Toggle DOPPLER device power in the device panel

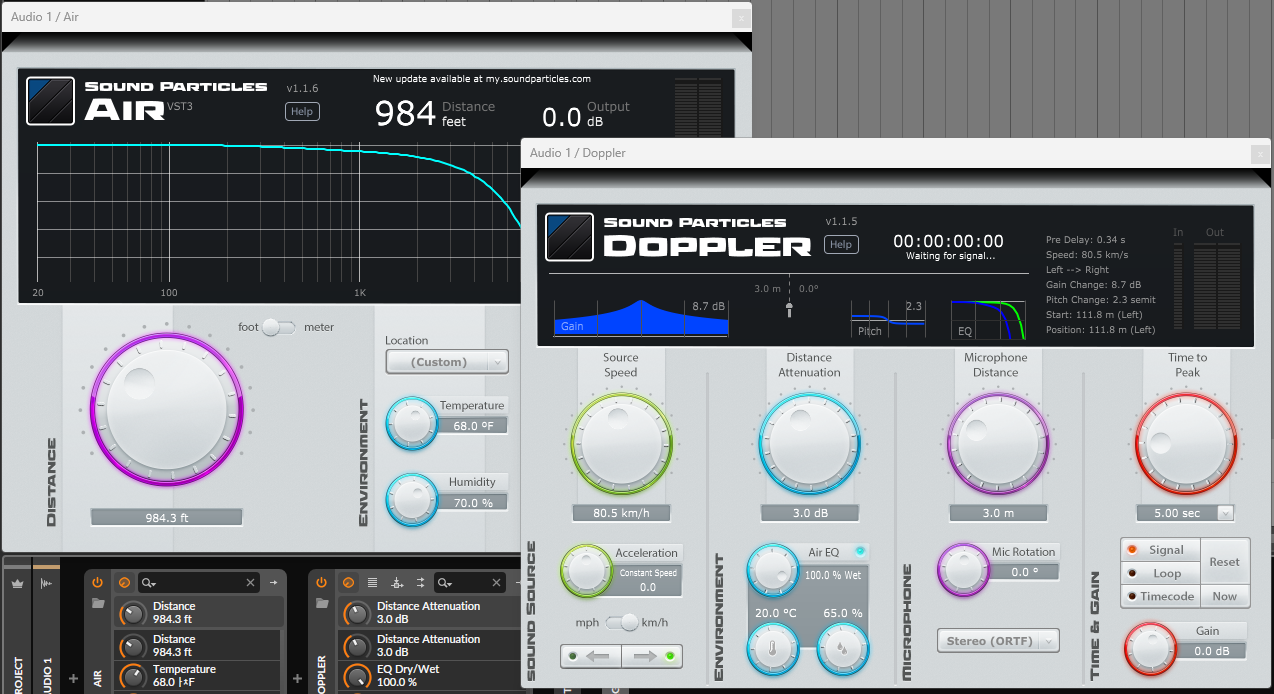click(322, 582)
